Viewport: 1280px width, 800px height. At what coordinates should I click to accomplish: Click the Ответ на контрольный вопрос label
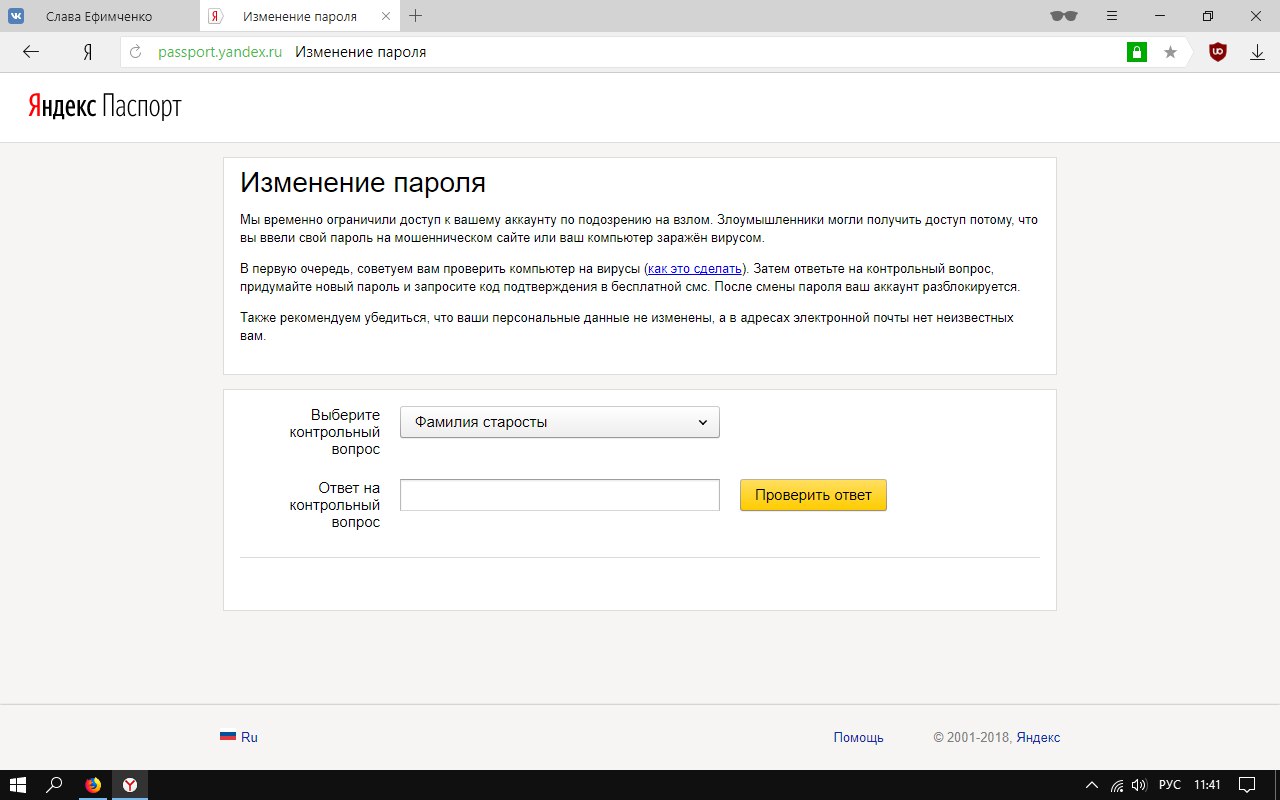[335, 505]
